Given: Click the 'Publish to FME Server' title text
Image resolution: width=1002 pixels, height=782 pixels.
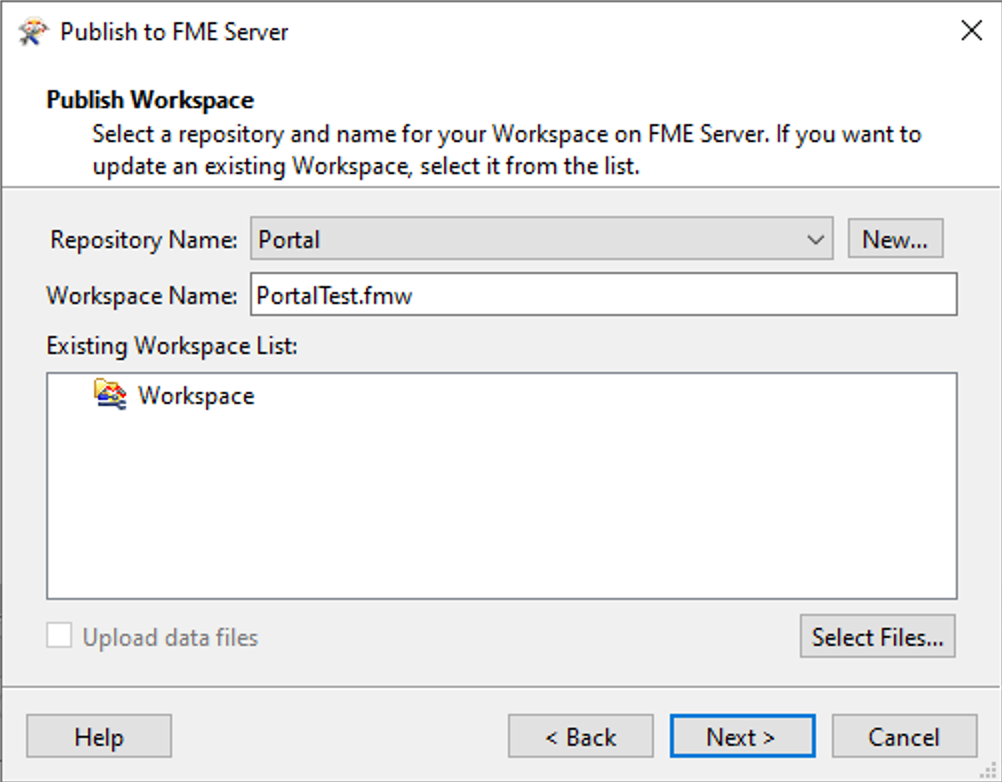Looking at the screenshot, I should coord(174,32).
